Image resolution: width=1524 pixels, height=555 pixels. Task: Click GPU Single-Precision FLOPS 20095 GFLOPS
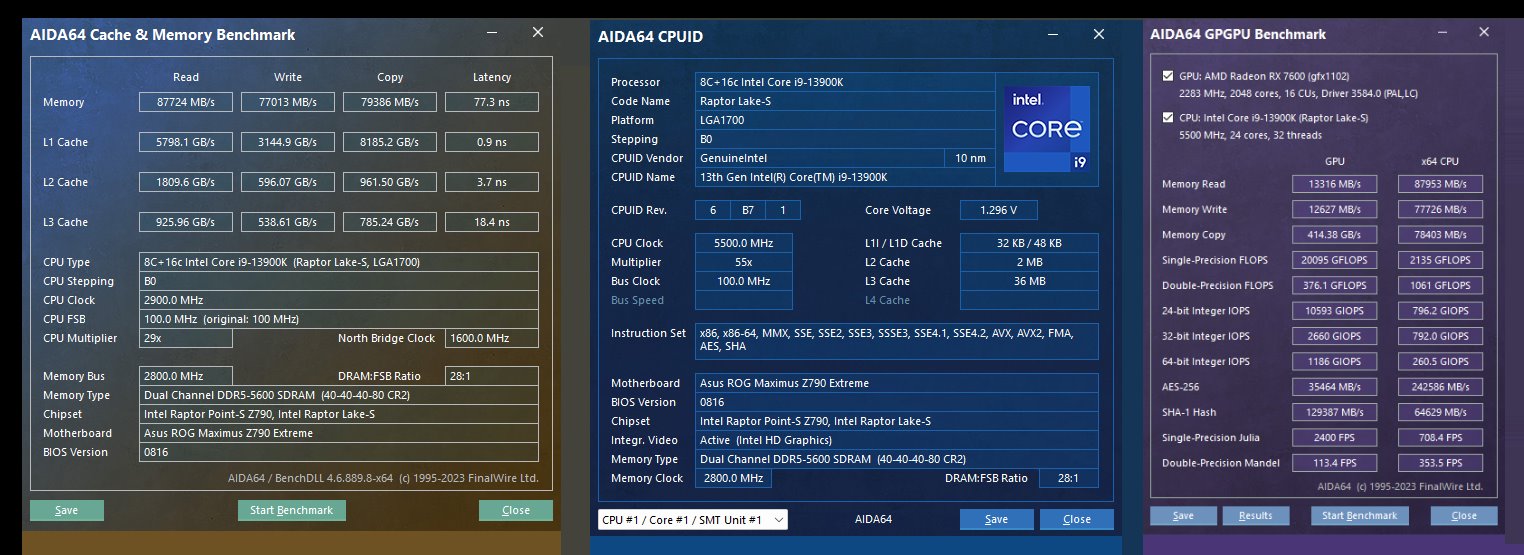point(1335,260)
